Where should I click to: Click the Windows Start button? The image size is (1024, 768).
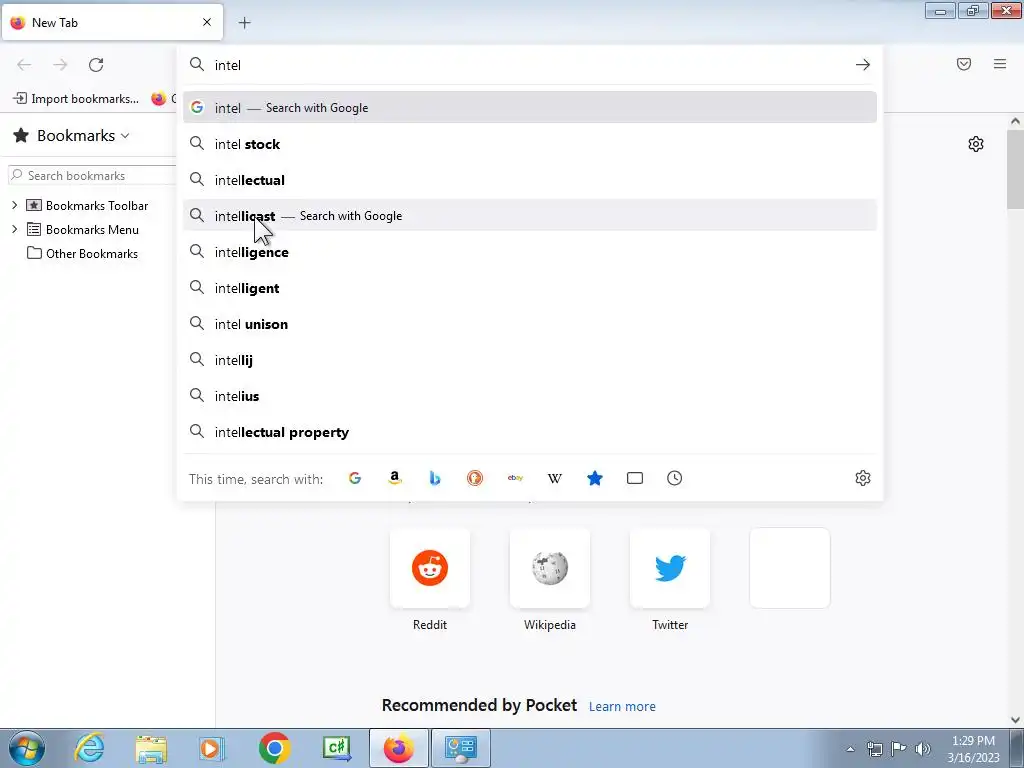[x=27, y=748]
